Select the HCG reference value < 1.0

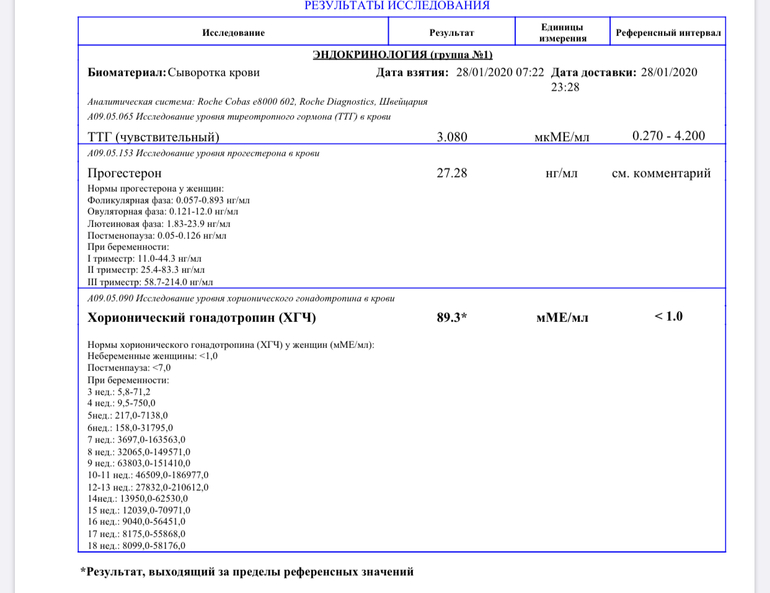point(668,317)
